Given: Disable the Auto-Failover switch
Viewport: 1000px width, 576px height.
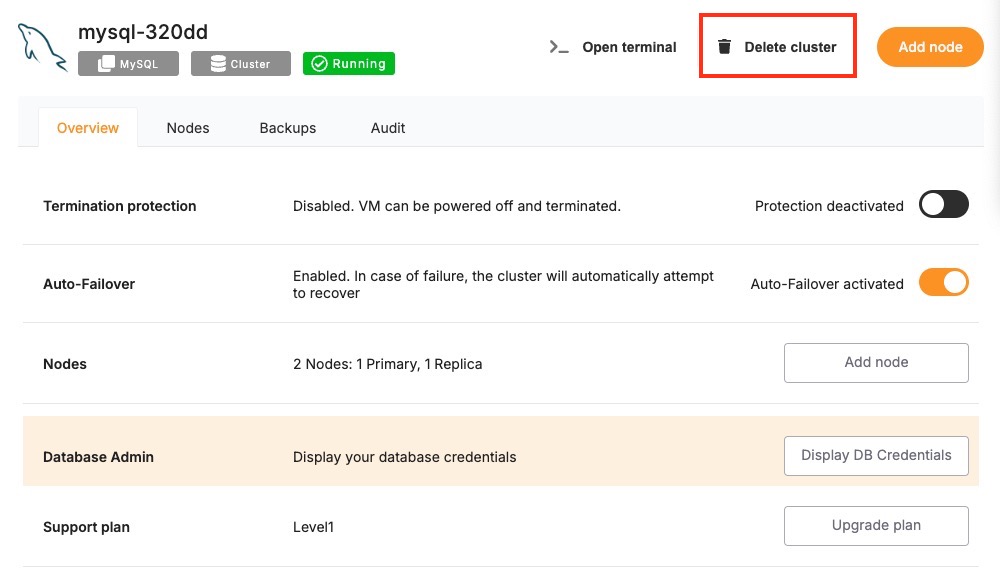Looking at the screenshot, I should pyautogui.click(x=943, y=283).
